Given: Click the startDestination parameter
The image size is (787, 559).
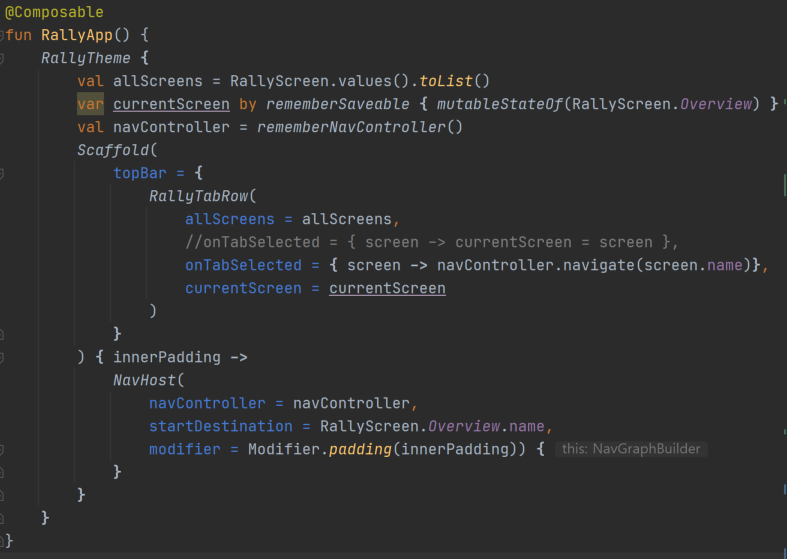Looking at the screenshot, I should coord(220,427).
